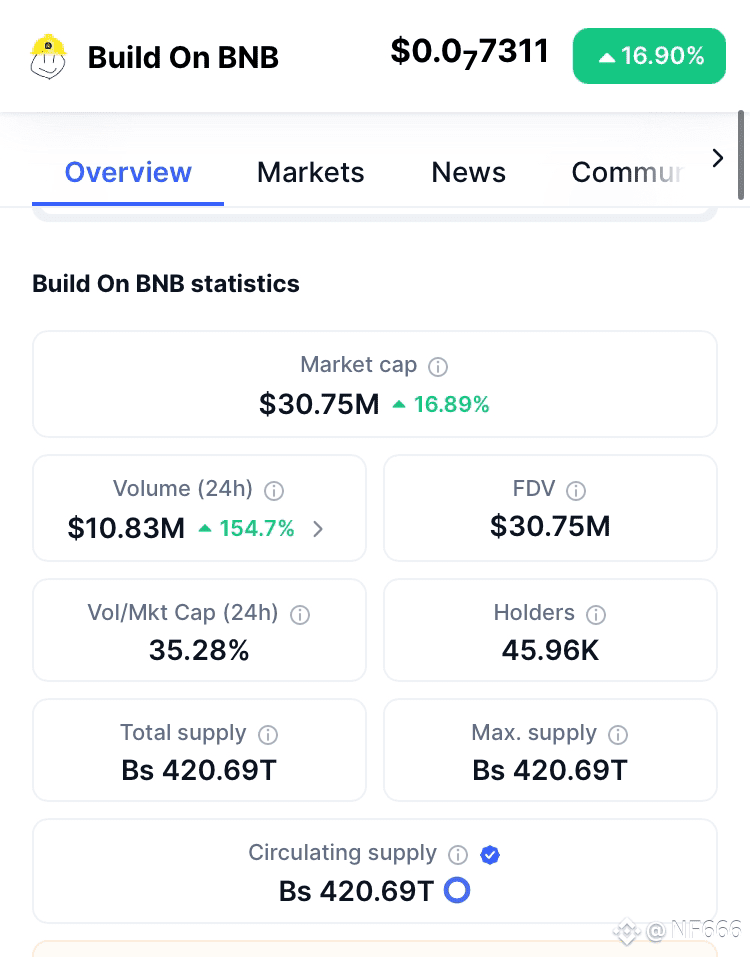Image resolution: width=750 pixels, height=957 pixels.
Task: Click the page's vertical scrollbar
Action: pyautogui.click(x=741, y=155)
